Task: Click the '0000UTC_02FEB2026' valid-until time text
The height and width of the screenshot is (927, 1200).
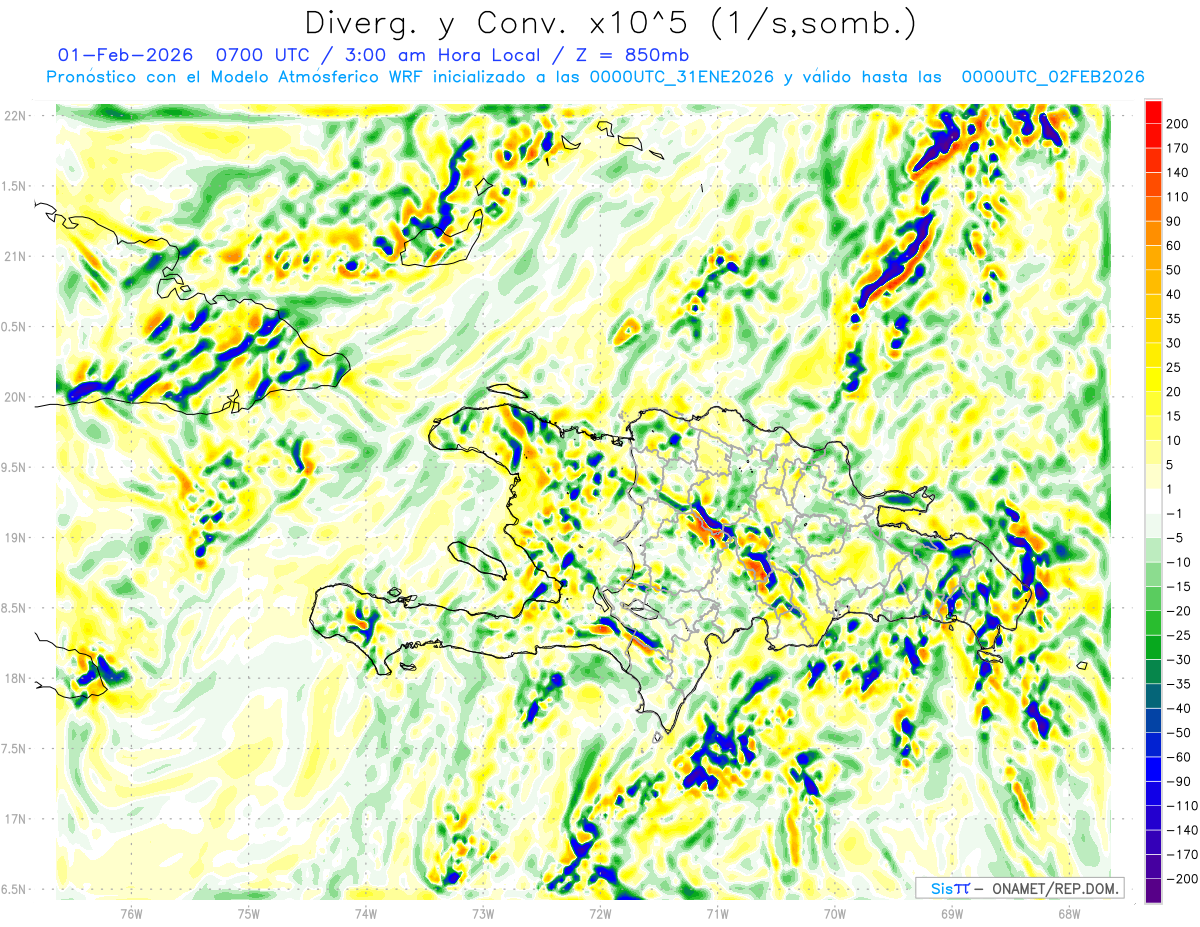Action: (1053, 77)
